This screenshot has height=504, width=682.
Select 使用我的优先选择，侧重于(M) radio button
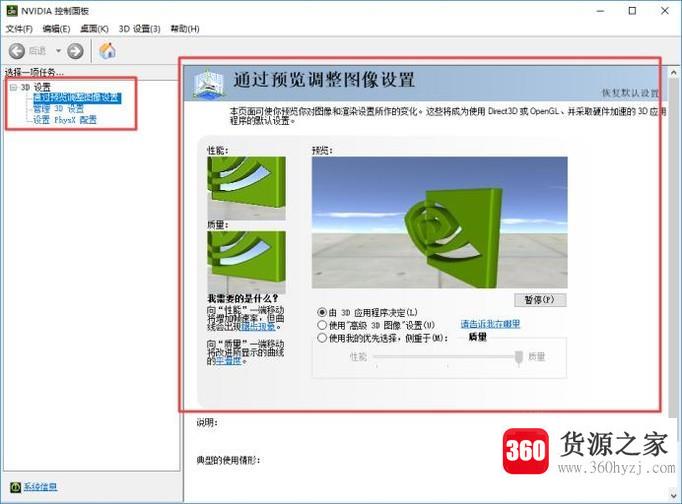tap(322, 337)
